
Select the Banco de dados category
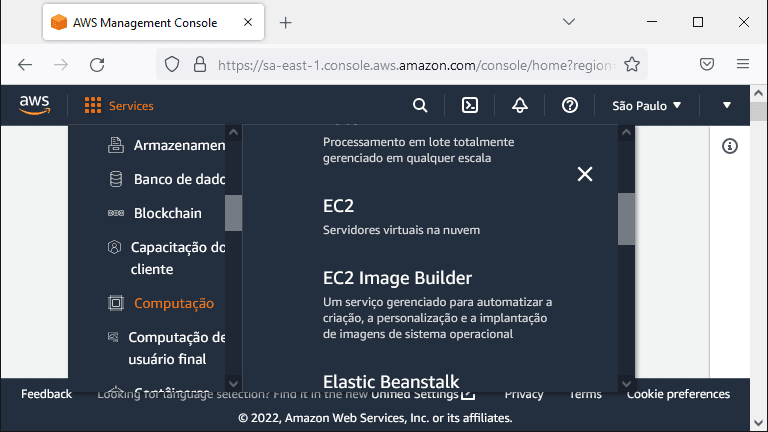tap(166, 179)
